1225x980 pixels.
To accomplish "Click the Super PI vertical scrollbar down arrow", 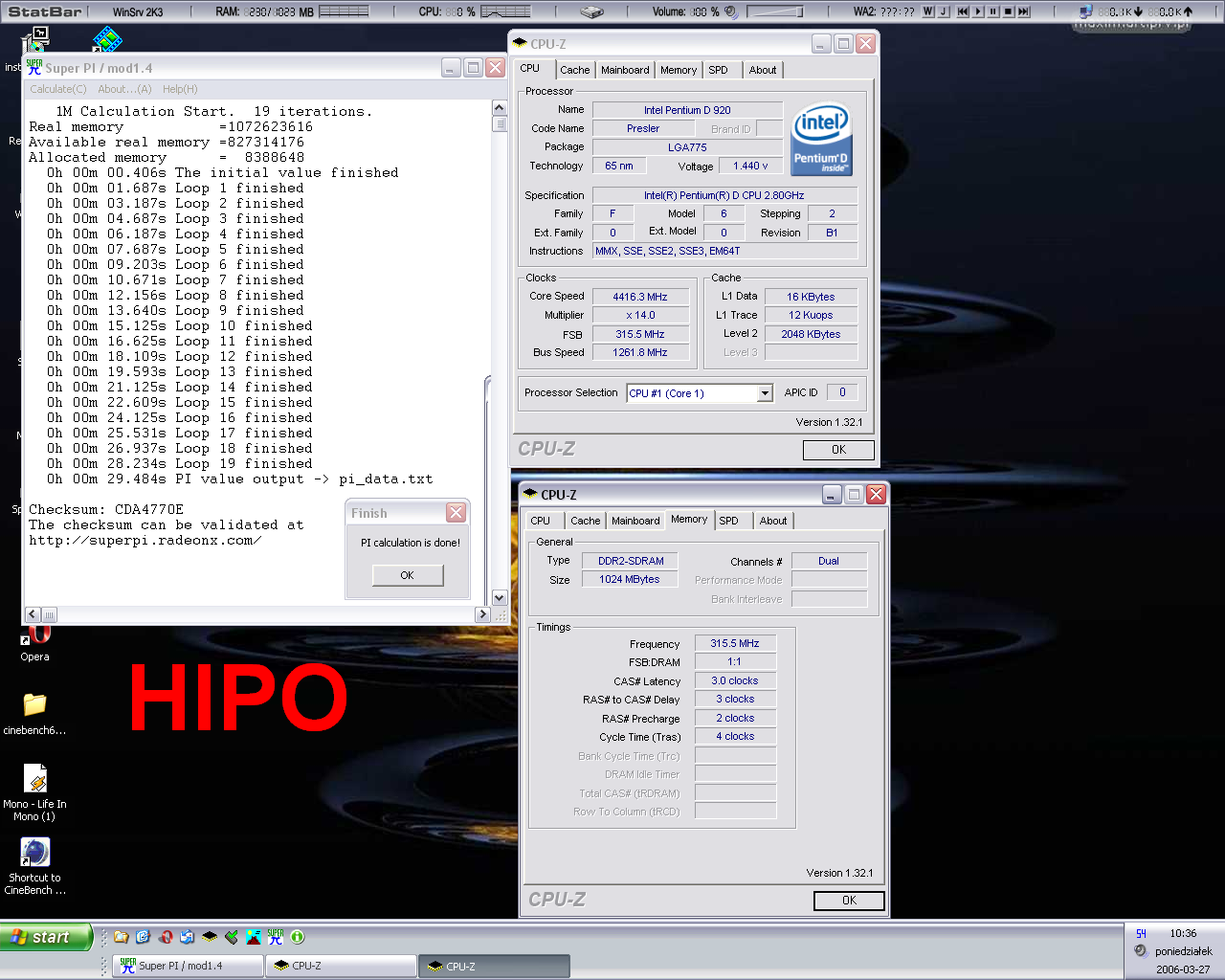I will click(x=499, y=597).
